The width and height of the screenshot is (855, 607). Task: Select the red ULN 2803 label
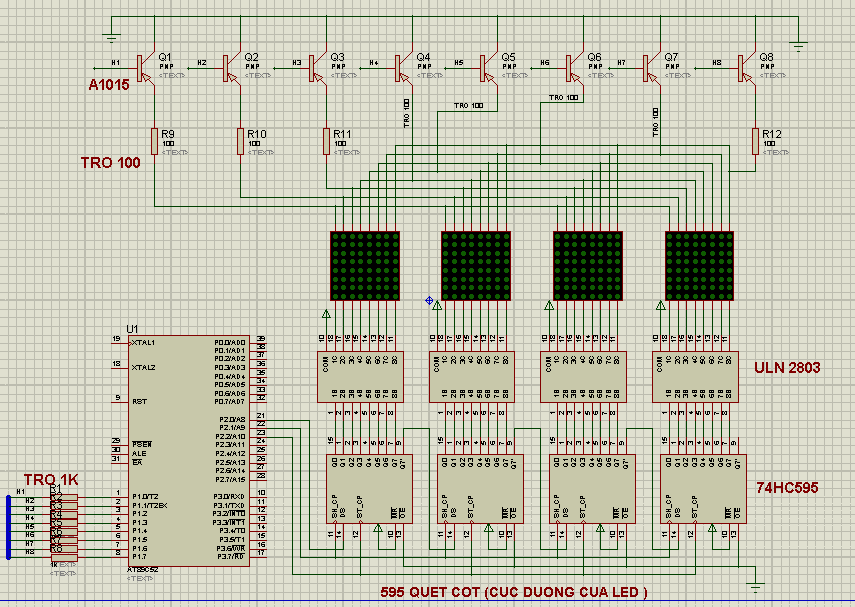tap(787, 368)
